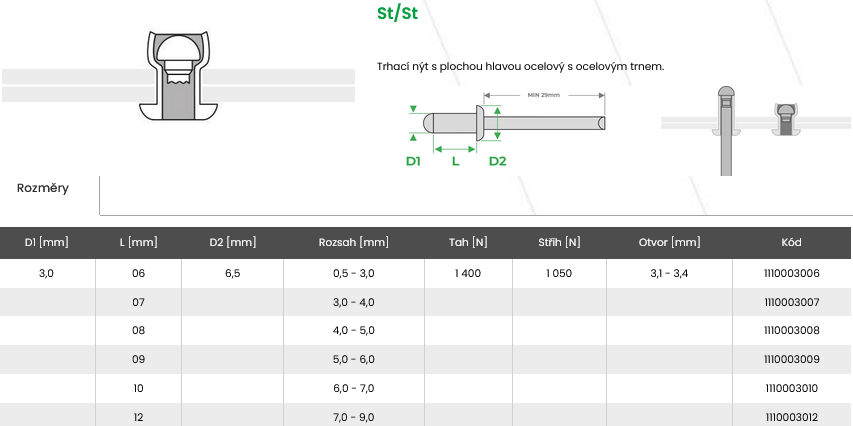
Task: Click the Tah [N] column header
Action: point(468,242)
